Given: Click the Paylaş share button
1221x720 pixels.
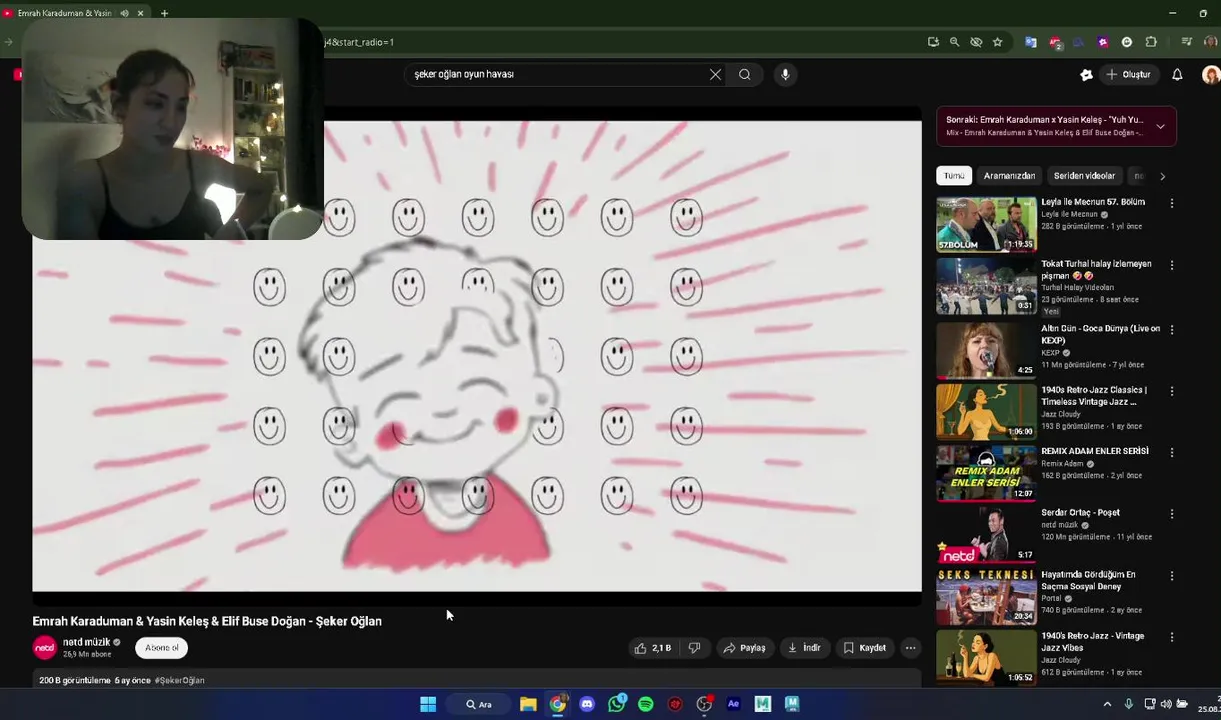Looking at the screenshot, I should pos(744,648).
